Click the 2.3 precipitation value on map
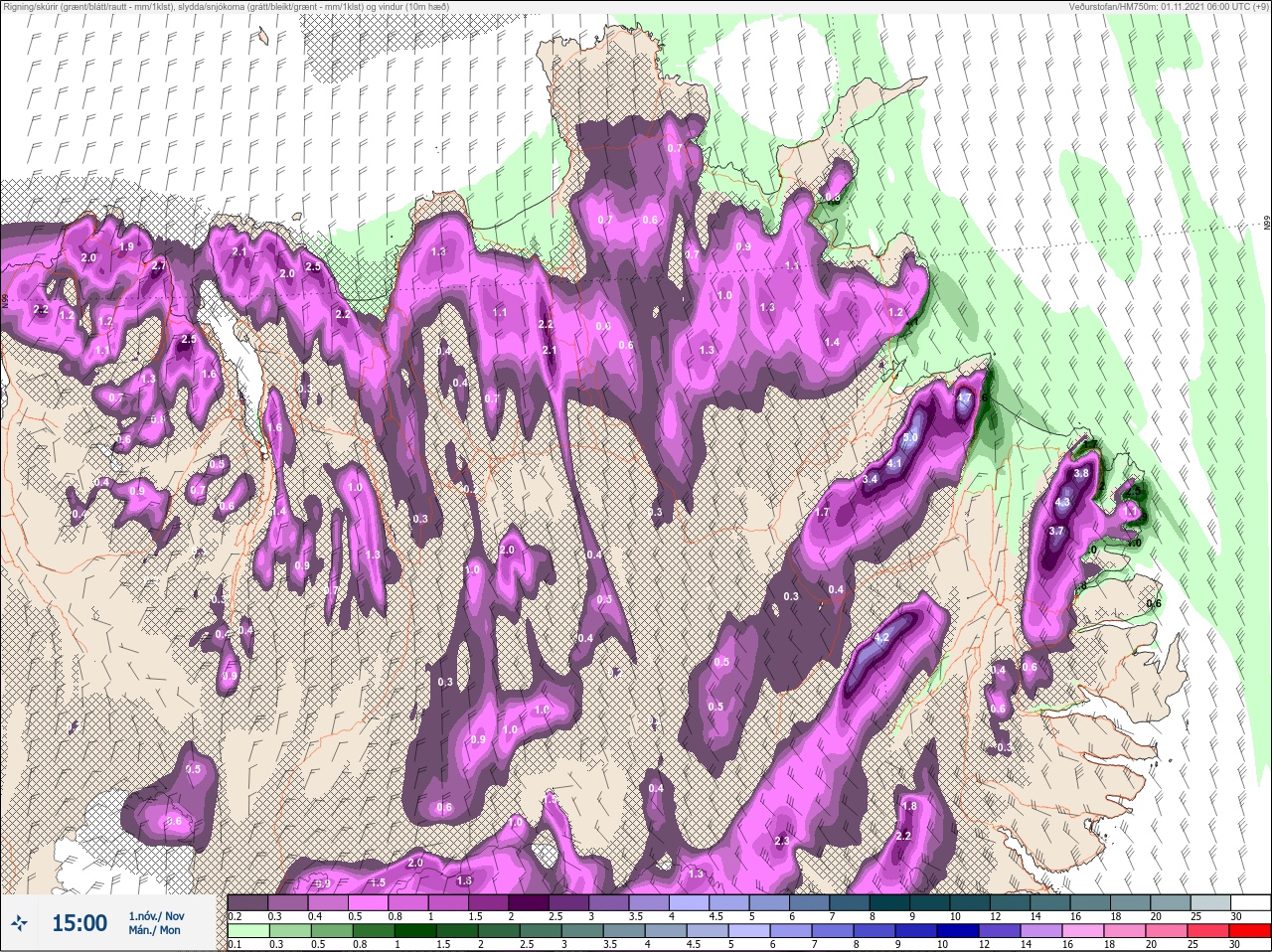Image resolution: width=1272 pixels, height=952 pixels. point(781,841)
